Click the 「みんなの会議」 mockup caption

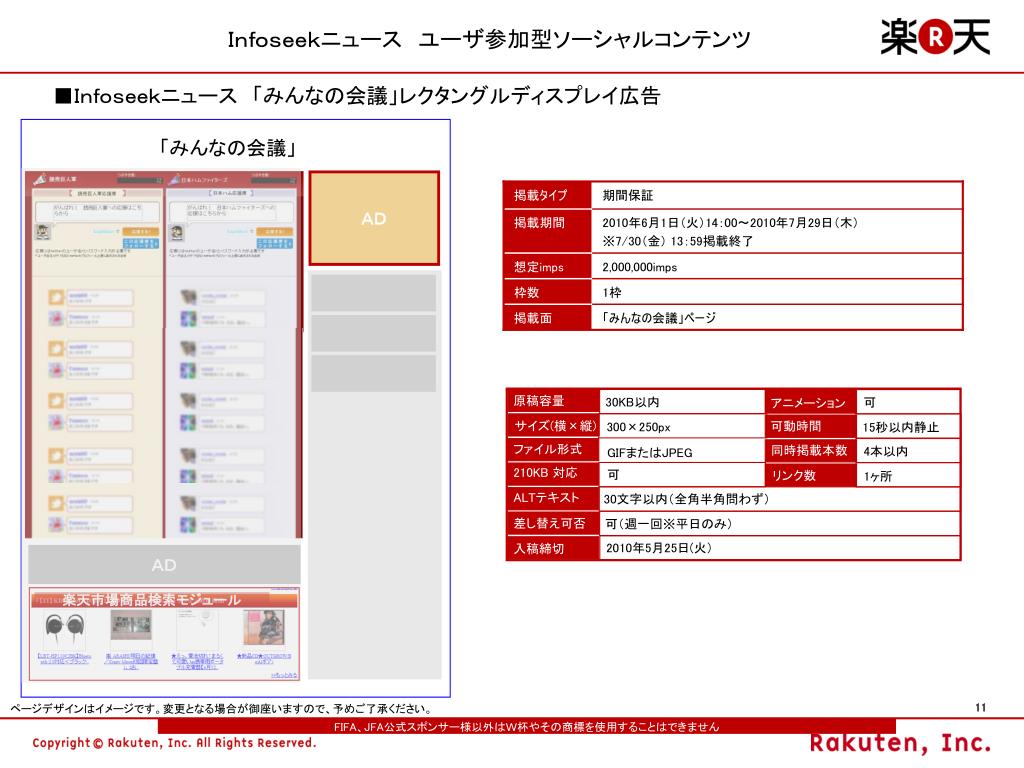tap(228, 148)
